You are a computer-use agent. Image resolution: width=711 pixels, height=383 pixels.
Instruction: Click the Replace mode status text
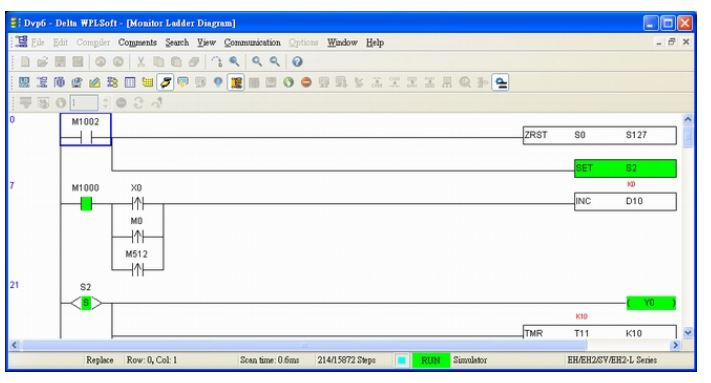point(100,360)
